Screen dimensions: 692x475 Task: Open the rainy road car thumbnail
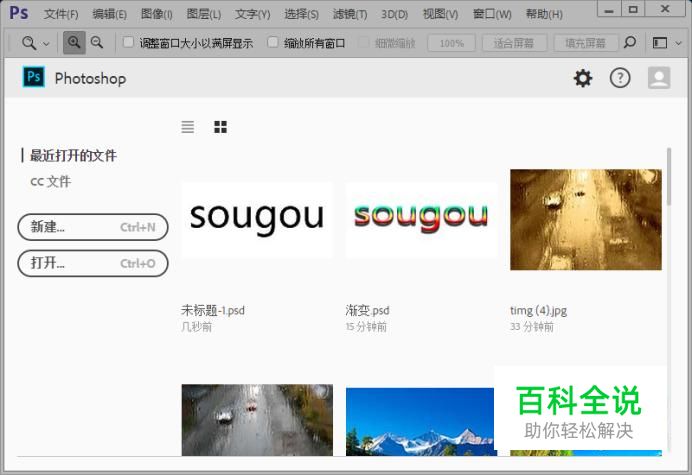pyautogui.click(x=257, y=420)
